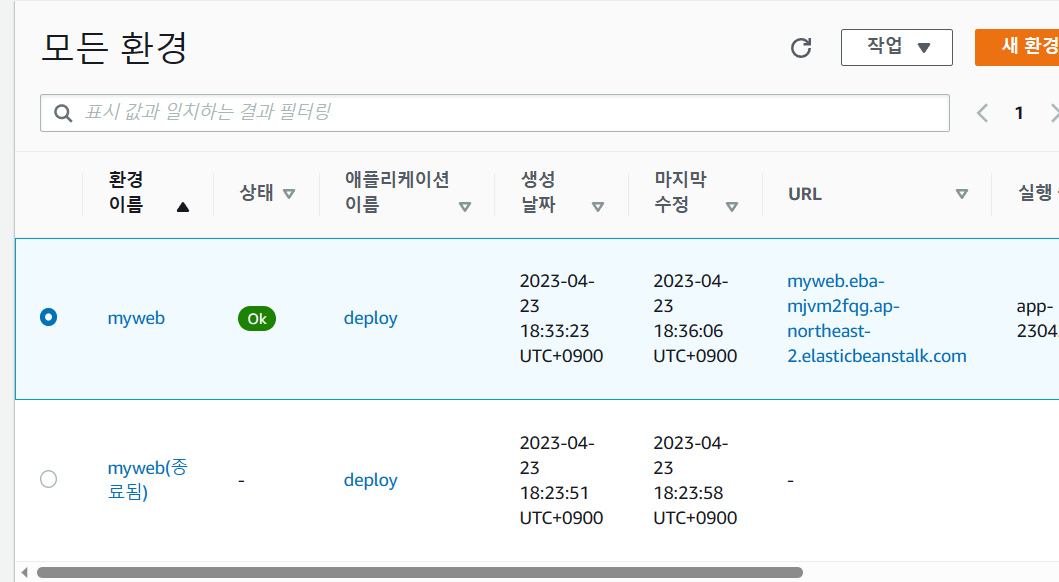1059x582 pixels.
Task: Click the search magnifier icon
Action: click(63, 113)
